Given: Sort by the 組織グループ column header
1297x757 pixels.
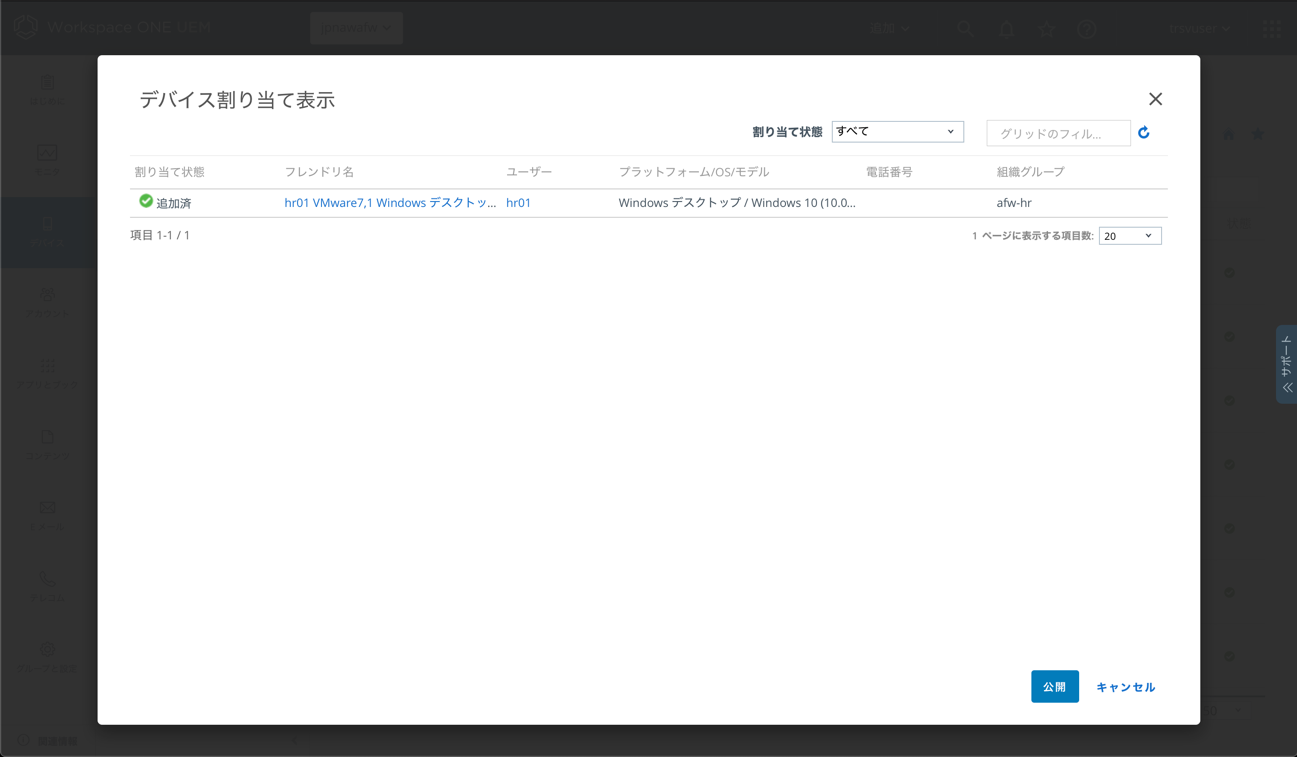Looking at the screenshot, I should pyautogui.click(x=1031, y=172).
